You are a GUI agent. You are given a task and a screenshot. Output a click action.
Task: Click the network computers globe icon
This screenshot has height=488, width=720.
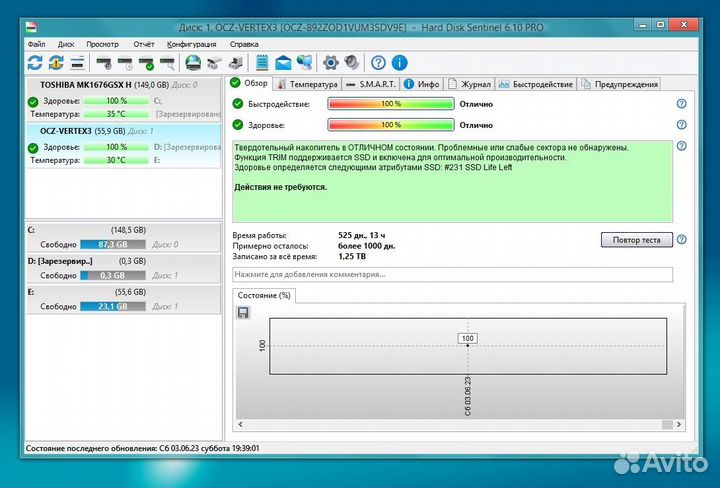click(x=304, y=62)
